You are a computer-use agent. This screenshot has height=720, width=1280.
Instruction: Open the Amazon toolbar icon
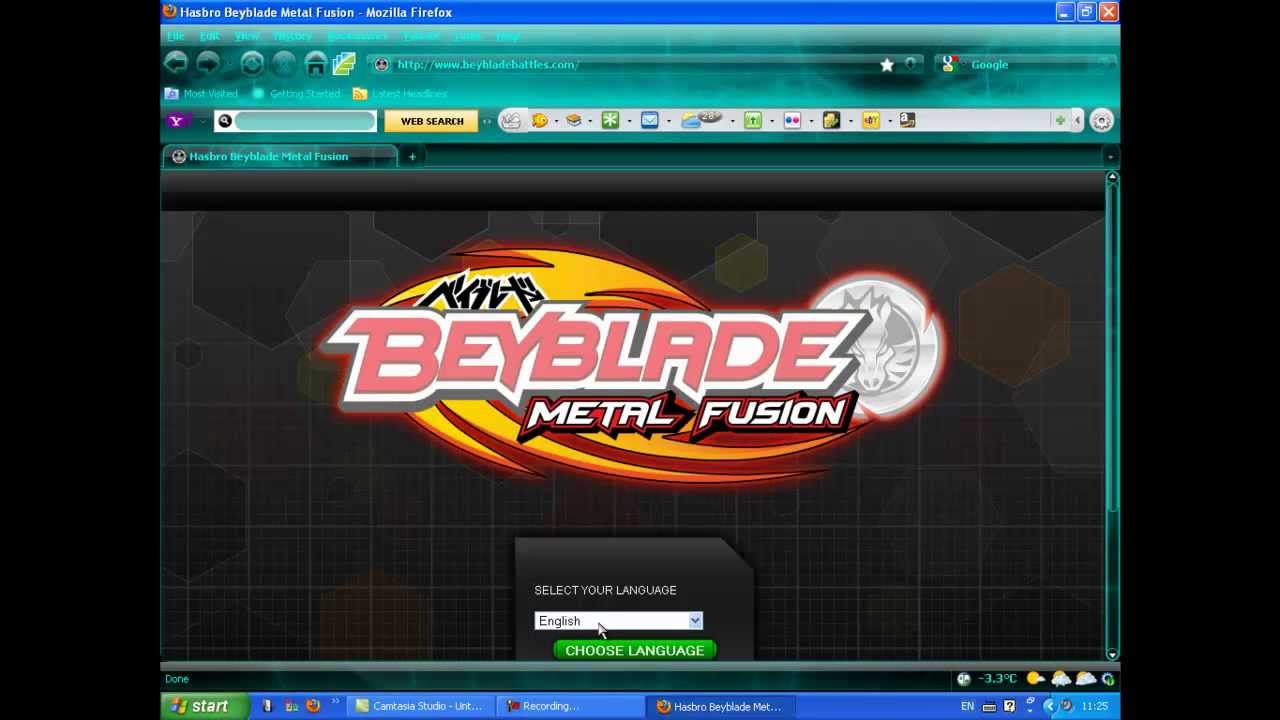pos(906,120)
